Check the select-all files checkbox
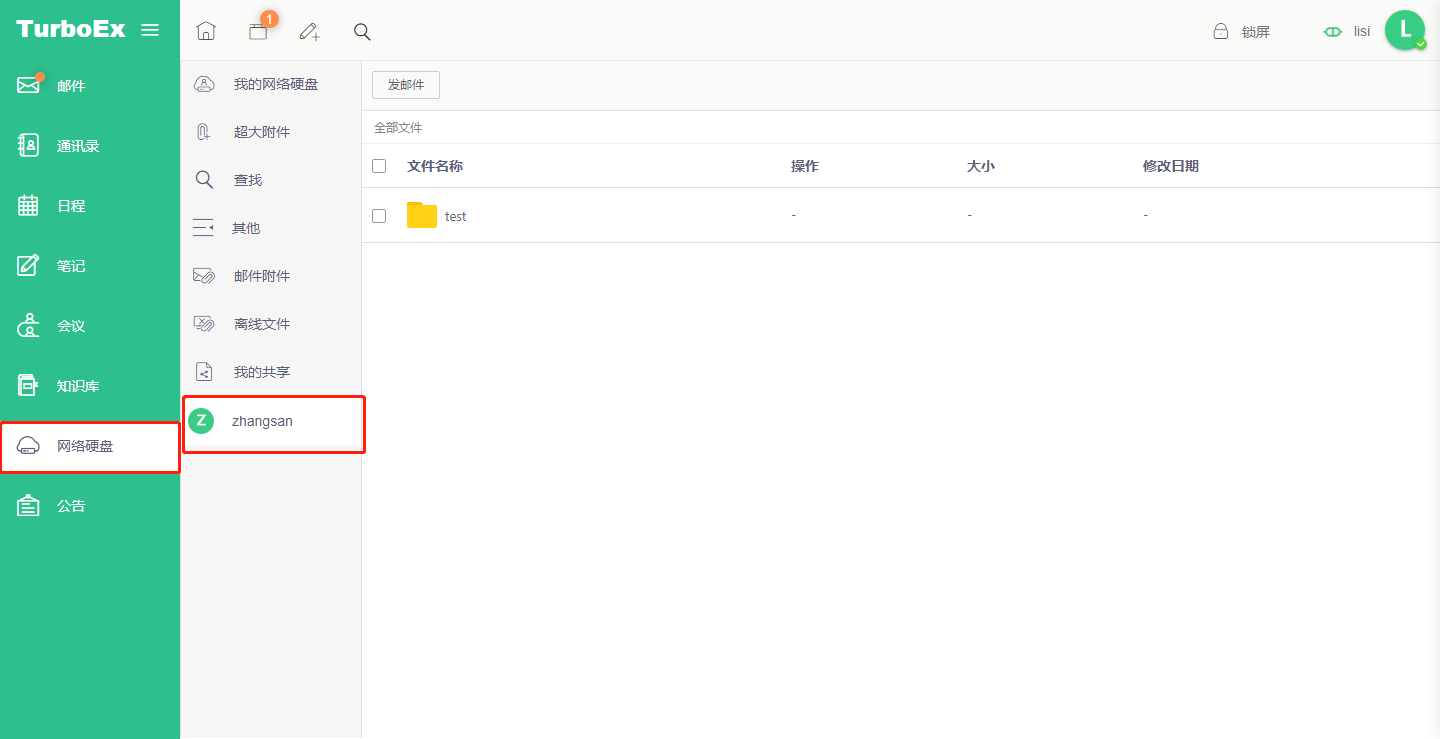 (379, 166)
